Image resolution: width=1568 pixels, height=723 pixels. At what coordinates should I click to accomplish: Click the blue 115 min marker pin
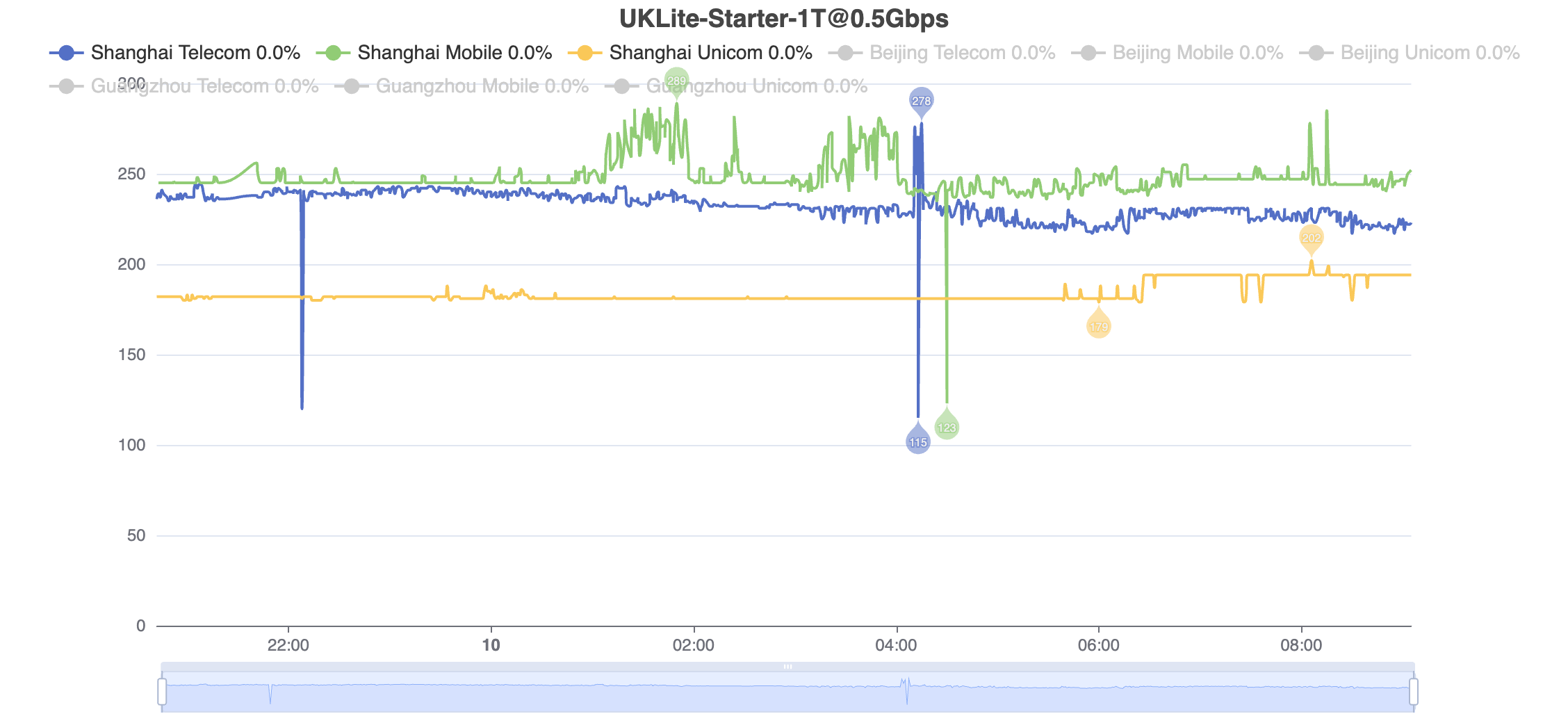pyautogui.click(x=918, y=441)
